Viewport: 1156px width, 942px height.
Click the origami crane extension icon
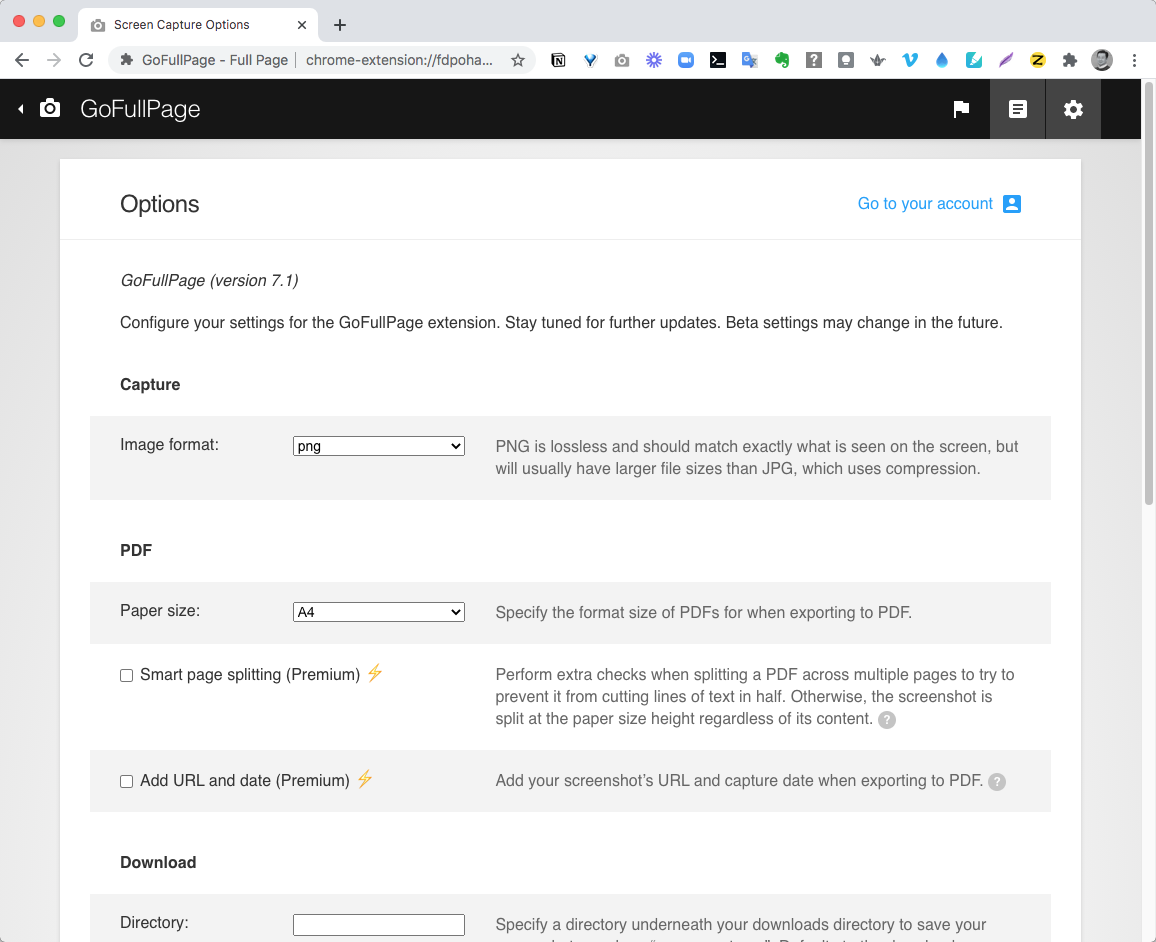click(x=877, y=60)
